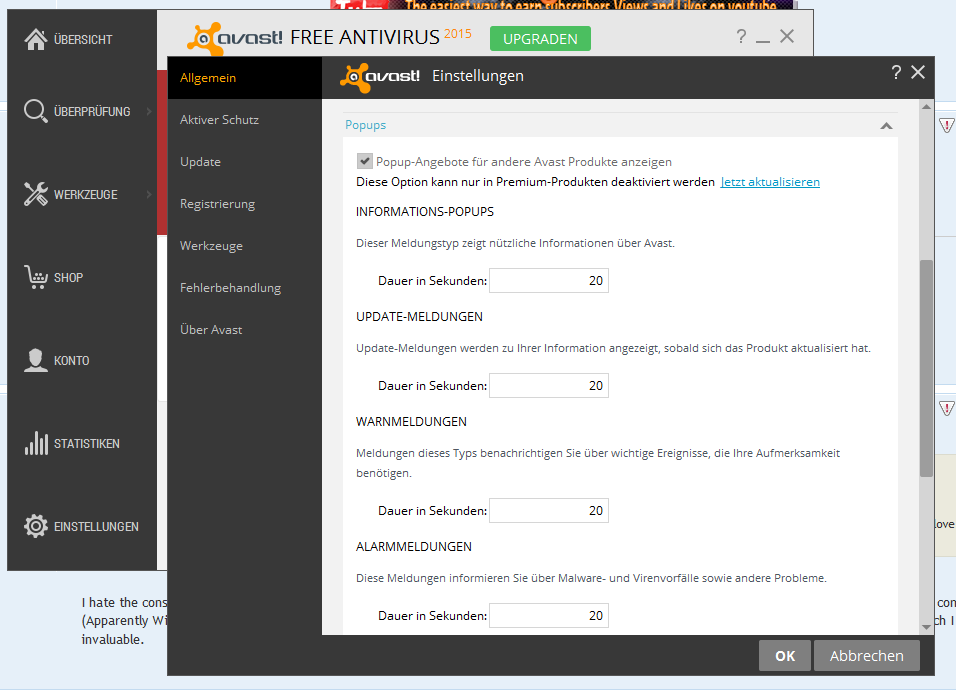Select the Fehlerbehandlung settings tab
Screen dimensions: 956x697
pyautogui.click(x=230, y=287)
